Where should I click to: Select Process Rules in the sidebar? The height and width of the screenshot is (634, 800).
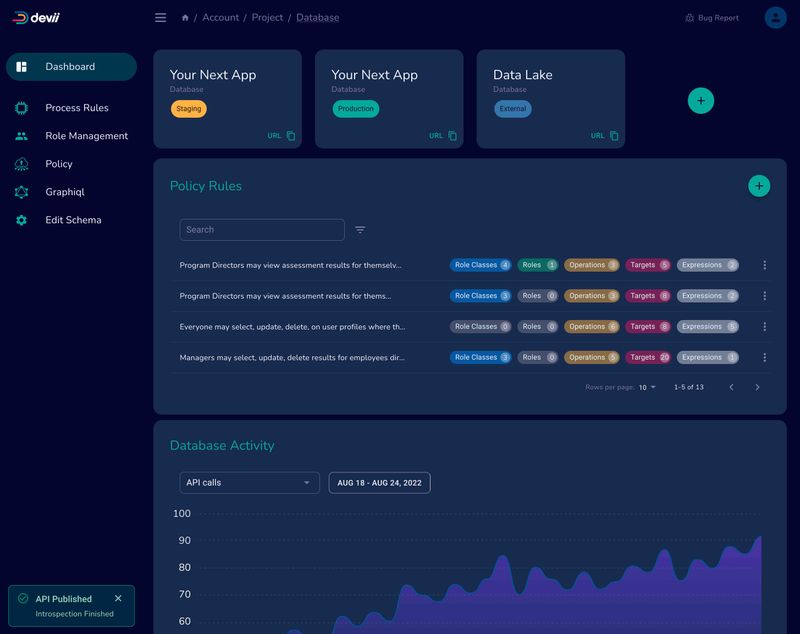pyautogui.click(x=74, y=108)
